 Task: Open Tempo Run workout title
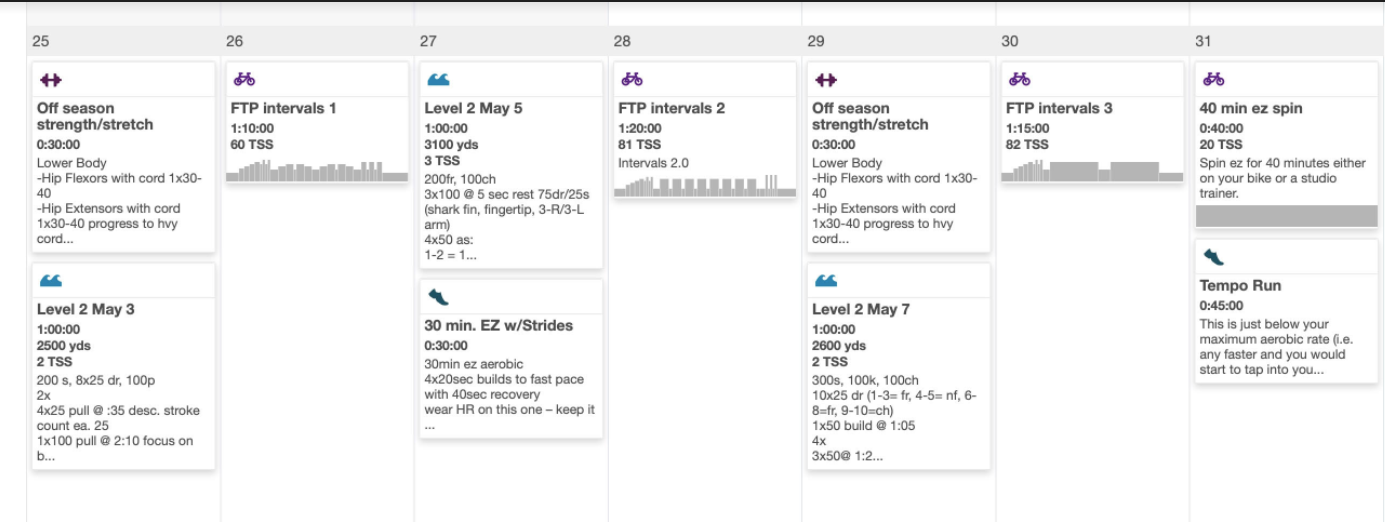(1240, 286)
